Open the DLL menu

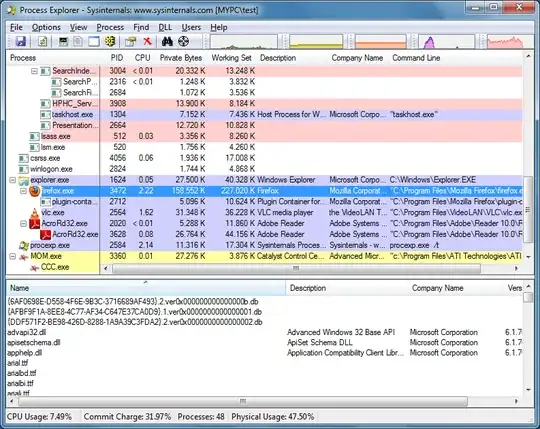click(165, 27)
